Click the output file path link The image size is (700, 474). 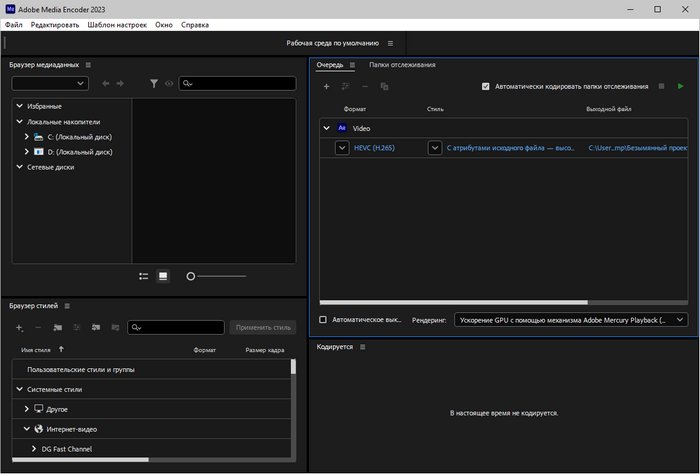click(638, 148)
